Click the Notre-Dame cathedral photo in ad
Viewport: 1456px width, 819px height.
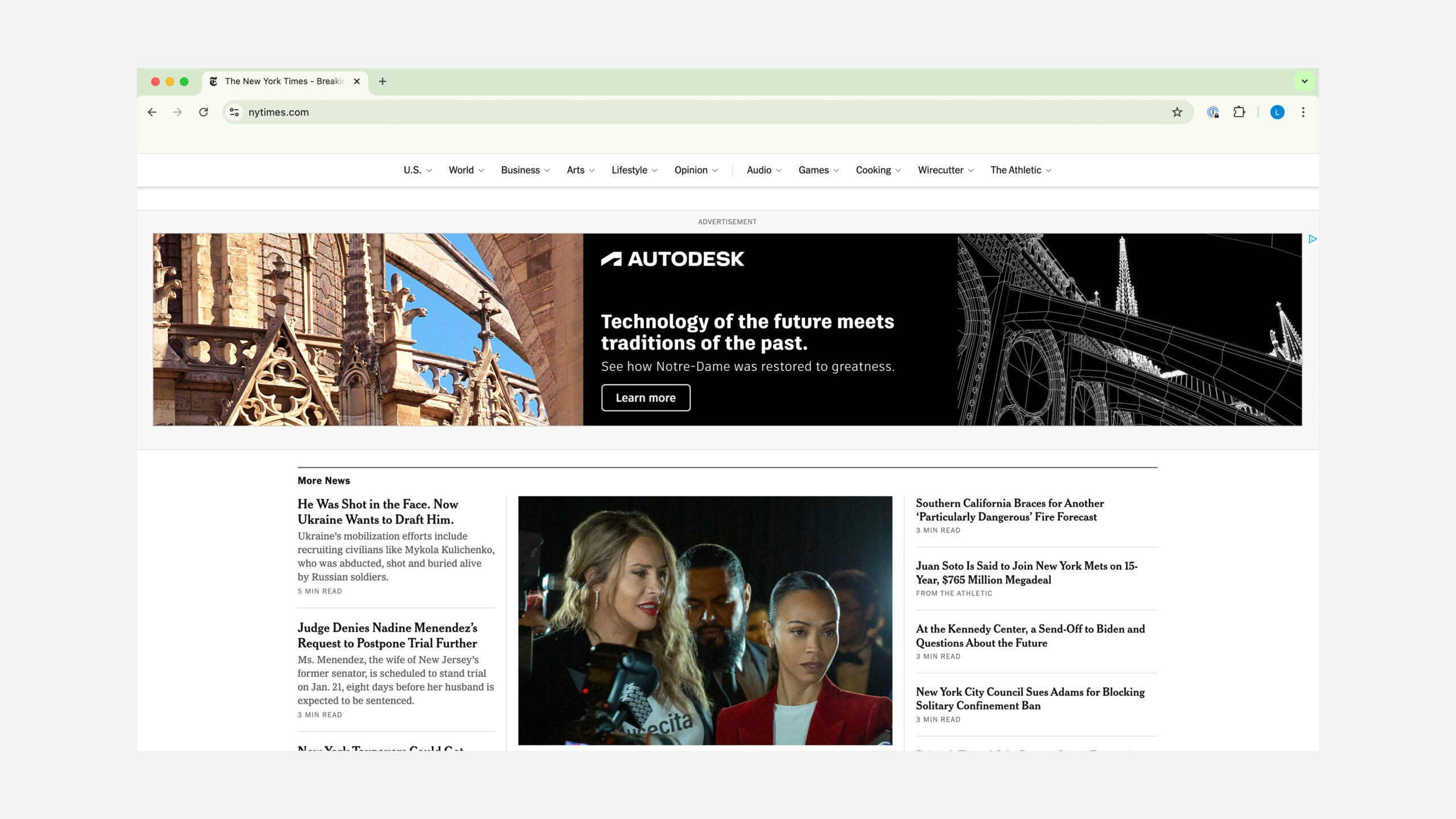pyautogui.click(x=368, y=329)
